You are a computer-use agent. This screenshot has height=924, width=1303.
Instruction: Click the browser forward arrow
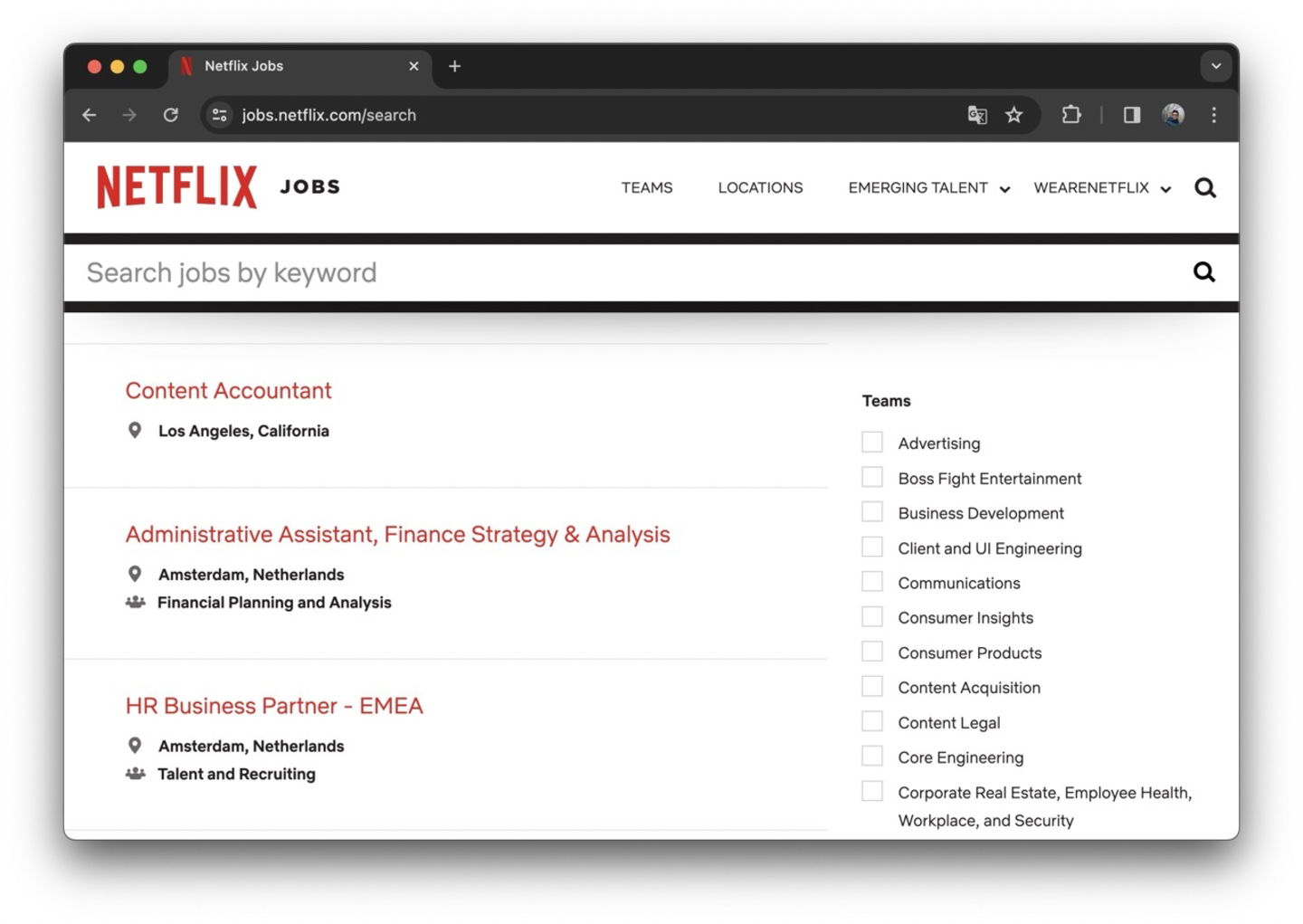click(x=129, y=115)
